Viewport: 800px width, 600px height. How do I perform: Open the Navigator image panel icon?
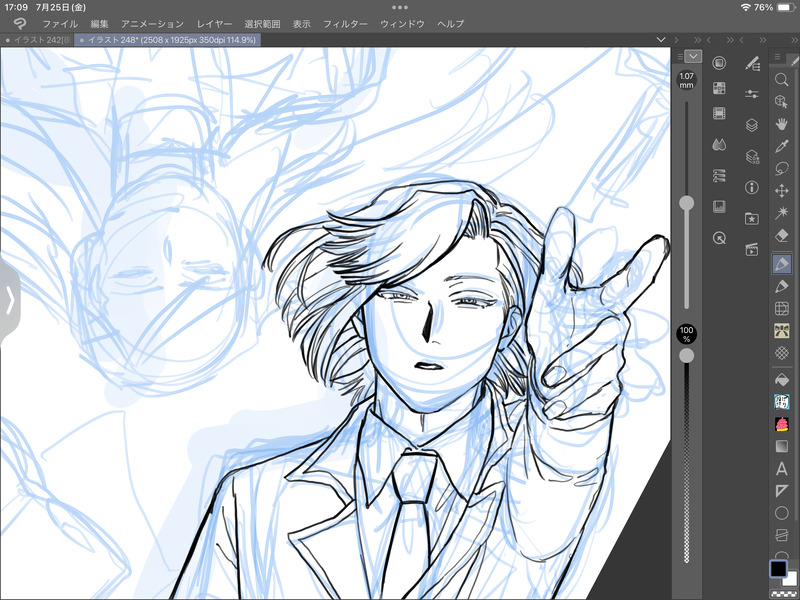pos(719,207)
